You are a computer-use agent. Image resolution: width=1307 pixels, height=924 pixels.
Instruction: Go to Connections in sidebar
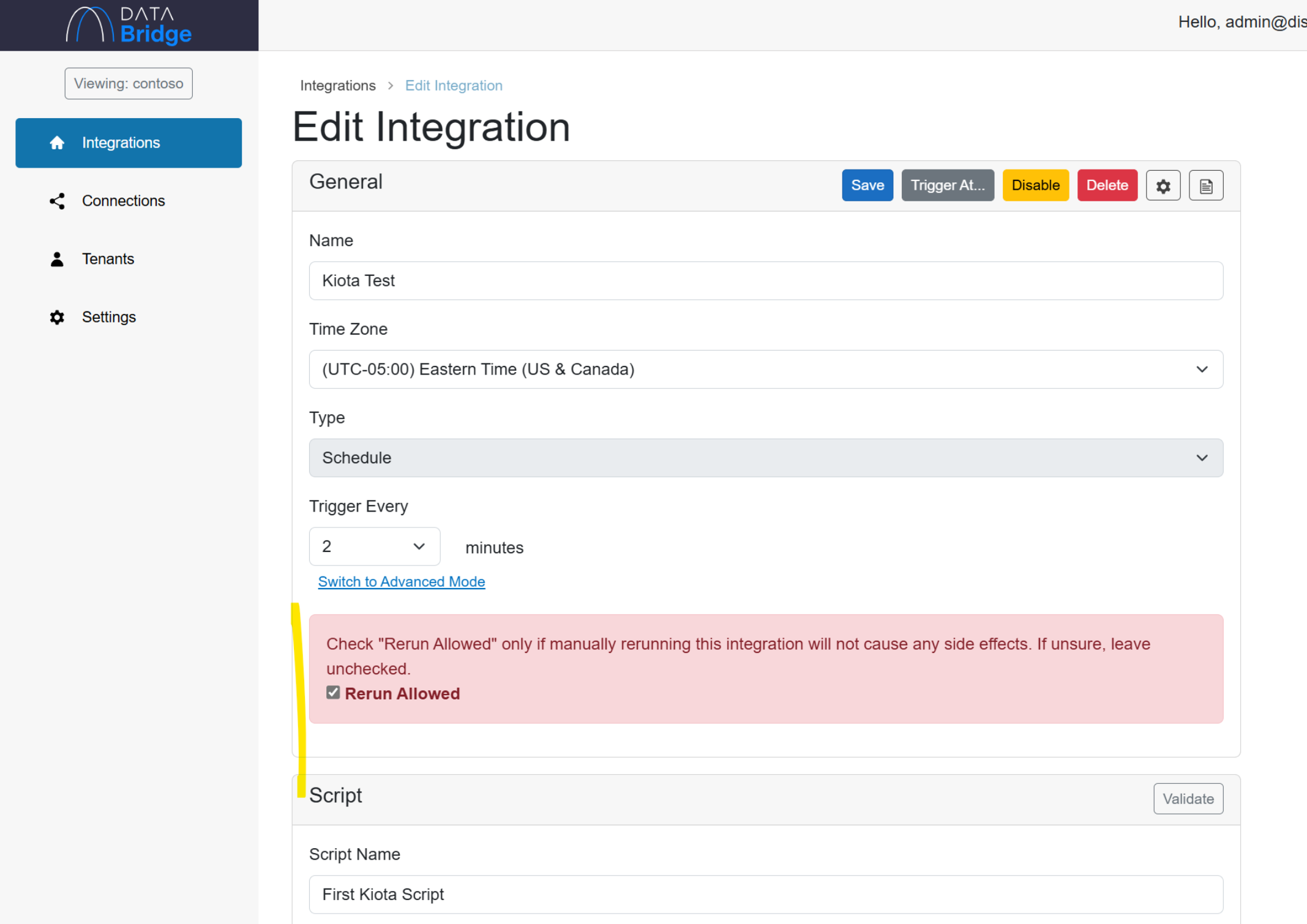click(123, 201)
